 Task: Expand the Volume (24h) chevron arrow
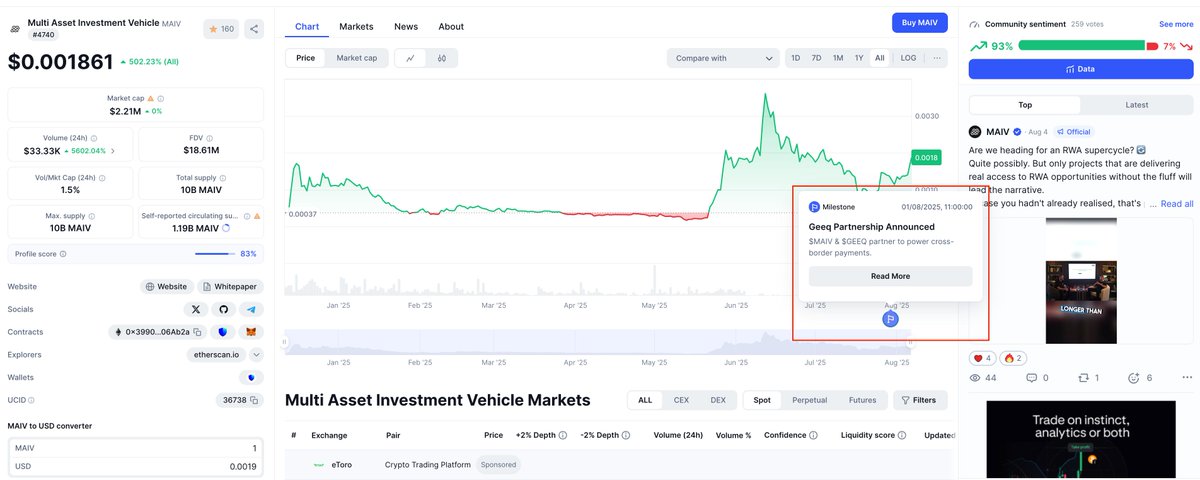pyautogui.click(x=112, y=151)
